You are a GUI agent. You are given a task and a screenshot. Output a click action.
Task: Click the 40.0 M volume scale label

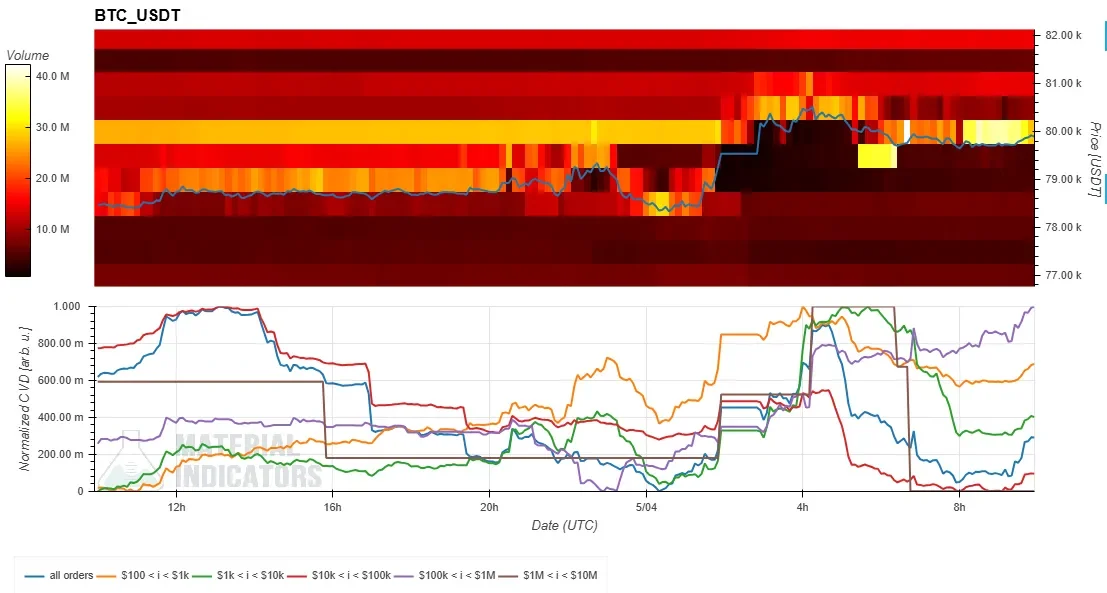tap(52, 76)
